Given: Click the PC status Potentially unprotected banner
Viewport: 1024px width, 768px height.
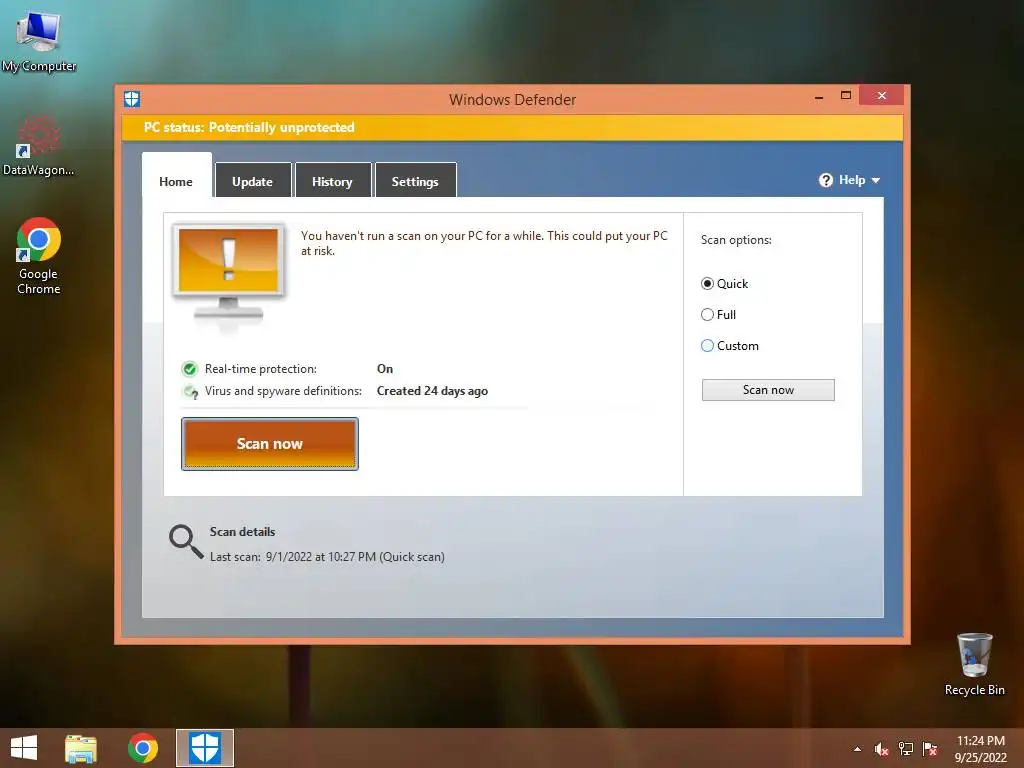Looking at the screenshot, I should (512, 127).
